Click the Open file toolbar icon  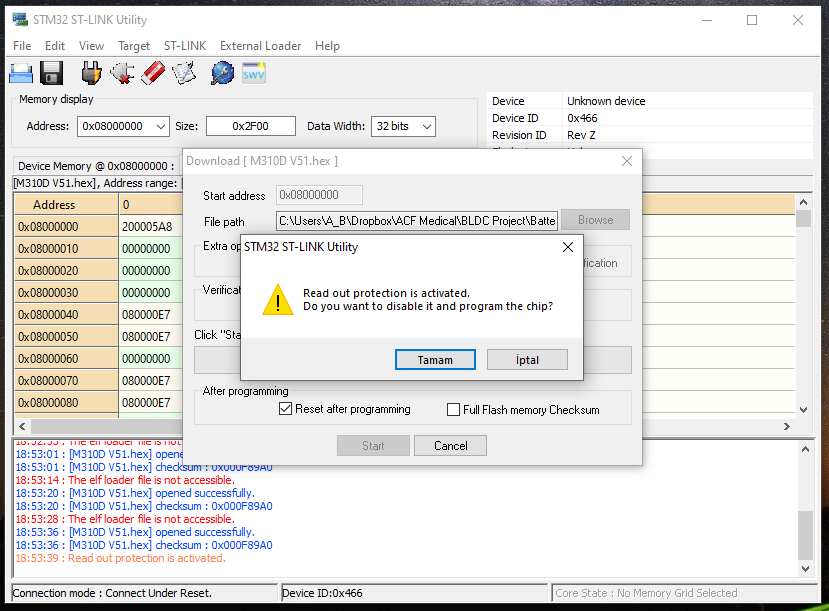21,73
